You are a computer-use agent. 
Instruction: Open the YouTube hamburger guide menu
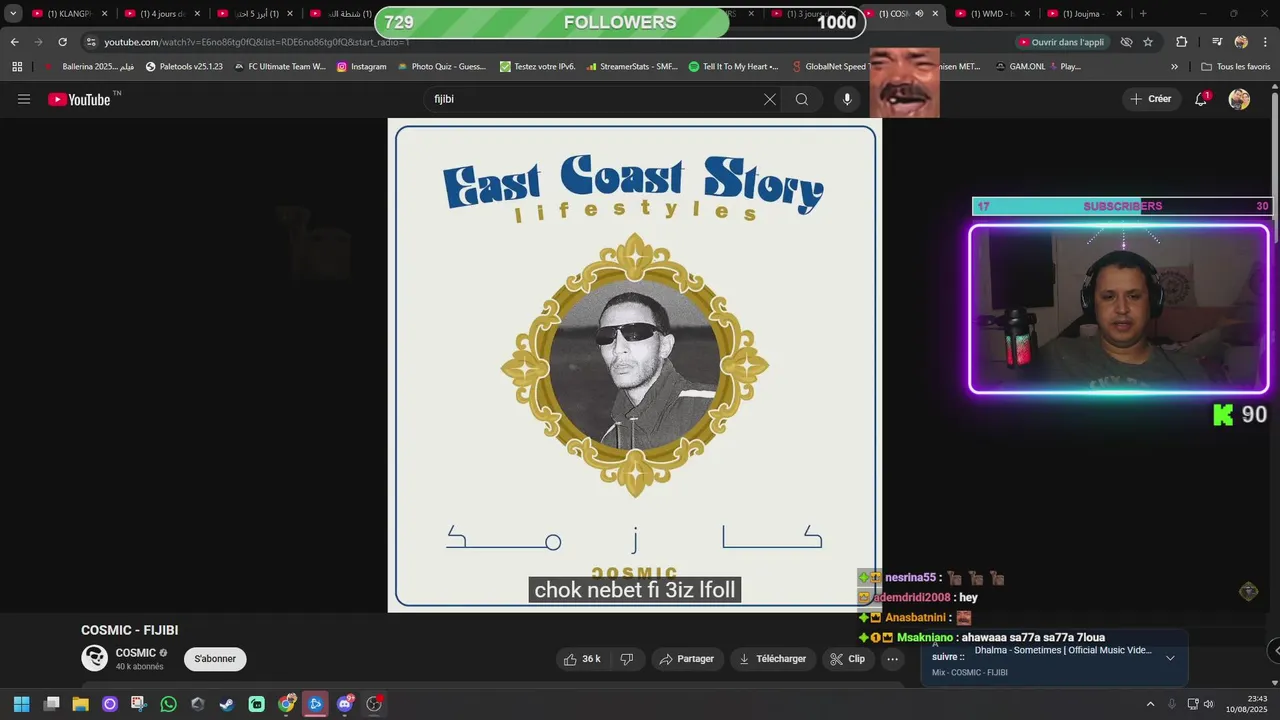(x=24, y=99)
